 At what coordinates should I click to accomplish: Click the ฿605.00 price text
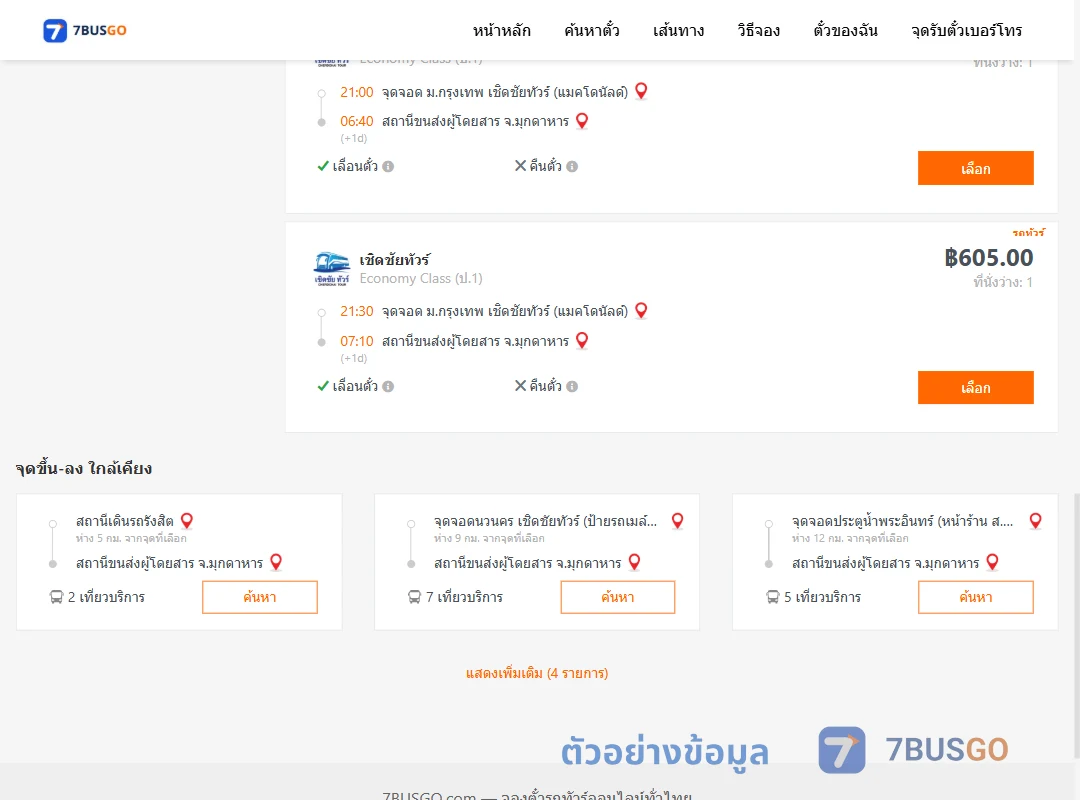(x=988, y=258)
